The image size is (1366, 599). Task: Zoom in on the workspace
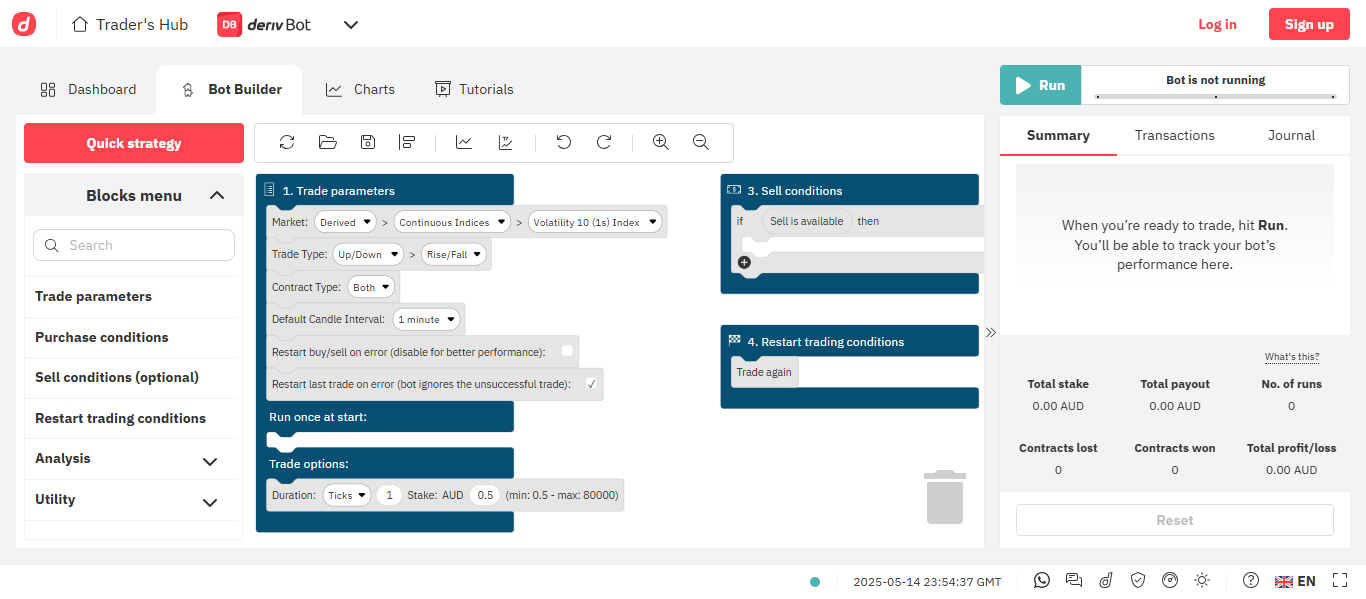pyautogui.click(x=660, y=143)
